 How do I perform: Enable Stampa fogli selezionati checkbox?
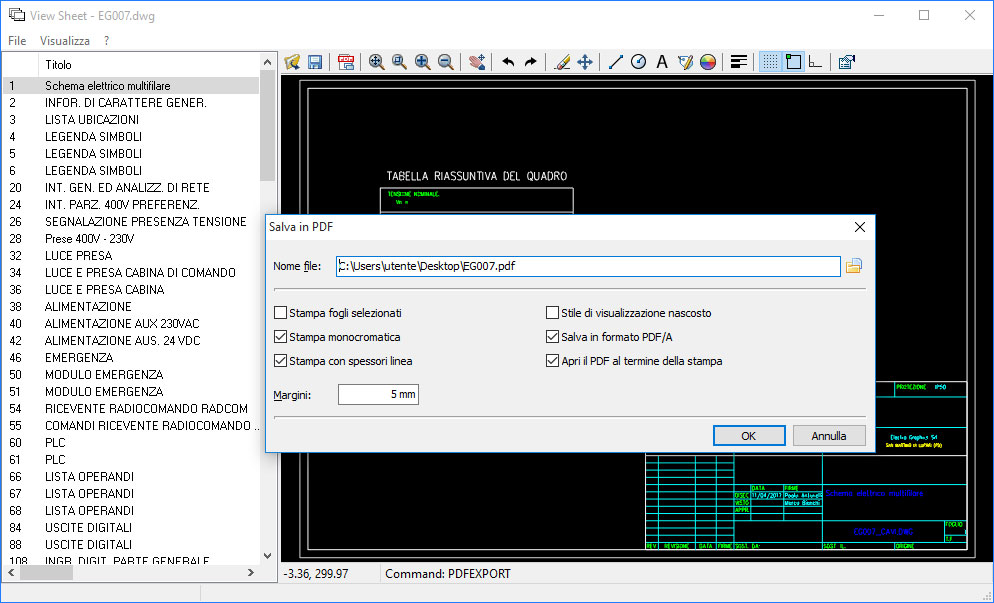coord(280,313)
